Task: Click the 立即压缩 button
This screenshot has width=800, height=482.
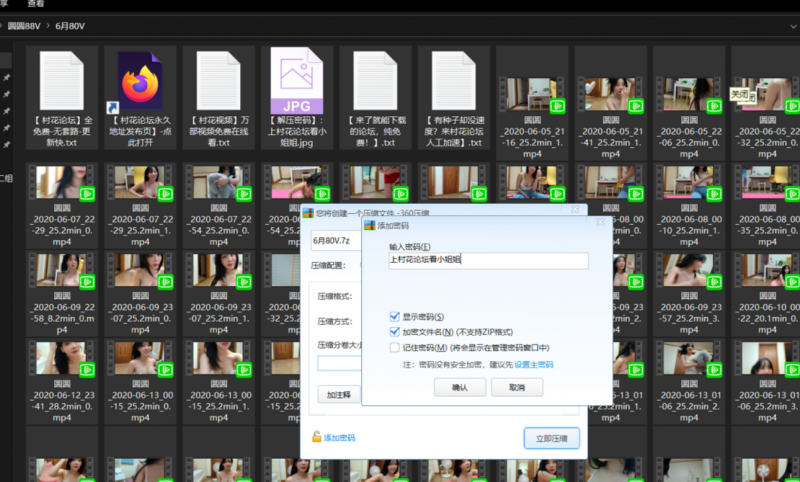Action: click(551, 438)
